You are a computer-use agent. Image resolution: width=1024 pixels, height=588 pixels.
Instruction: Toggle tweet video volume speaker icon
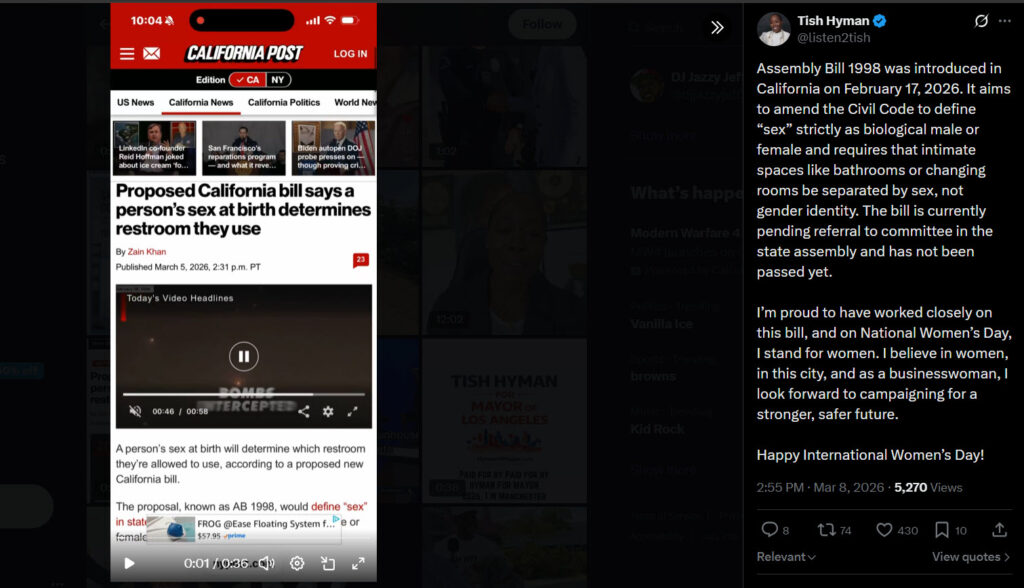click(266, 563)
